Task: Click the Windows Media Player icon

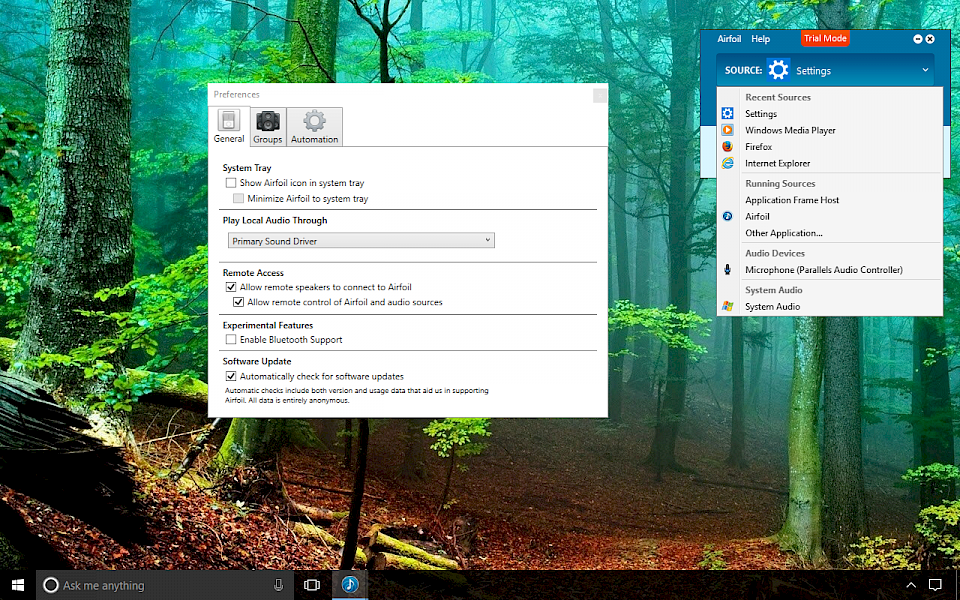Action: click(727, 130)
